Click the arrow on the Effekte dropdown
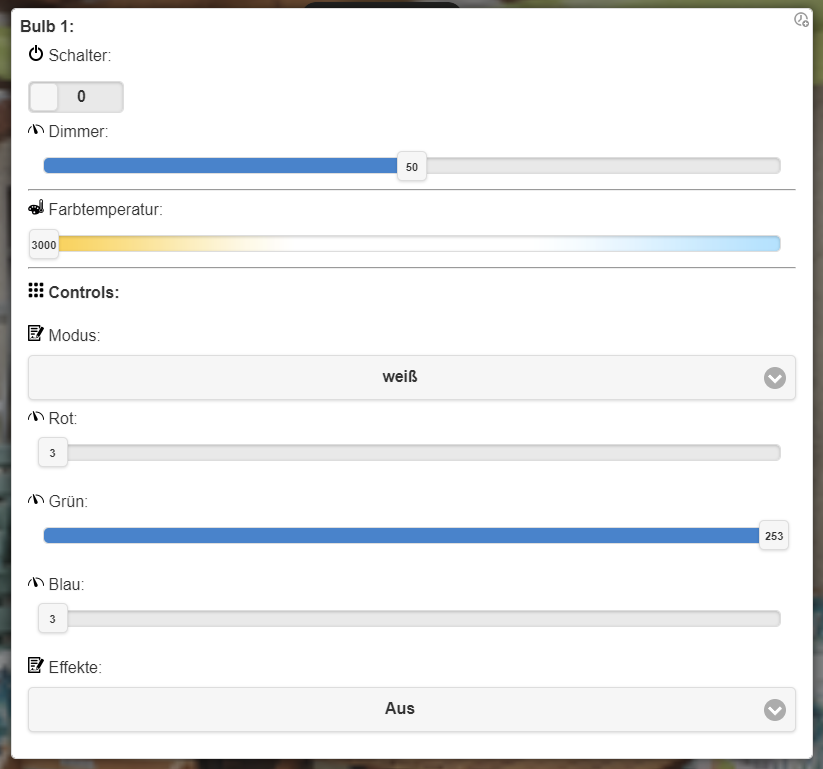 click(775, 709)
